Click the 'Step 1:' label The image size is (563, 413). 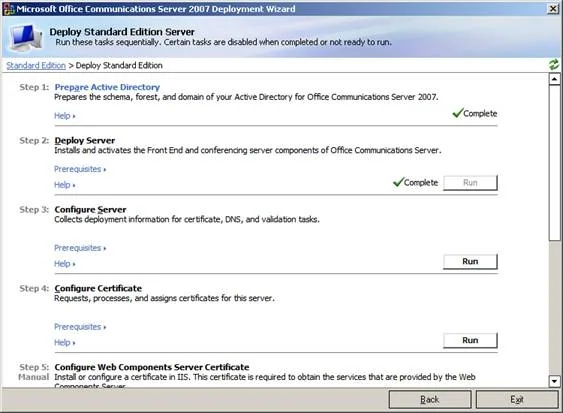click(x=34, y=87)
